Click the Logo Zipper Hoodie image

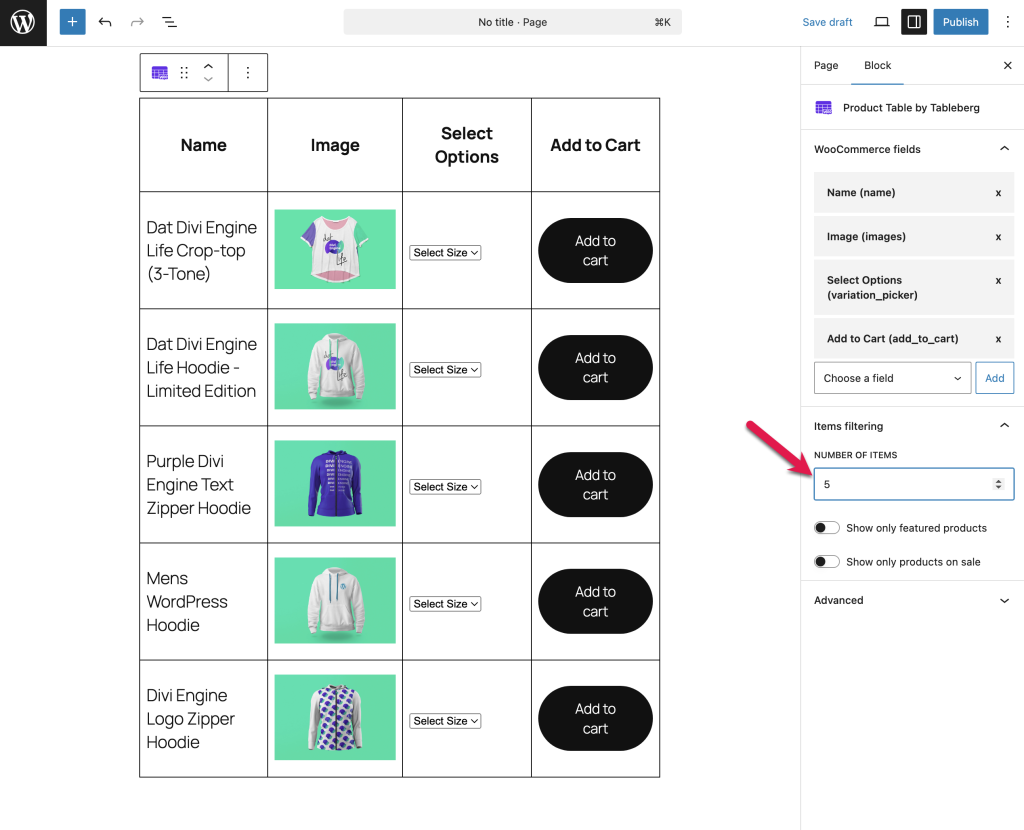(x=335, y=717)
